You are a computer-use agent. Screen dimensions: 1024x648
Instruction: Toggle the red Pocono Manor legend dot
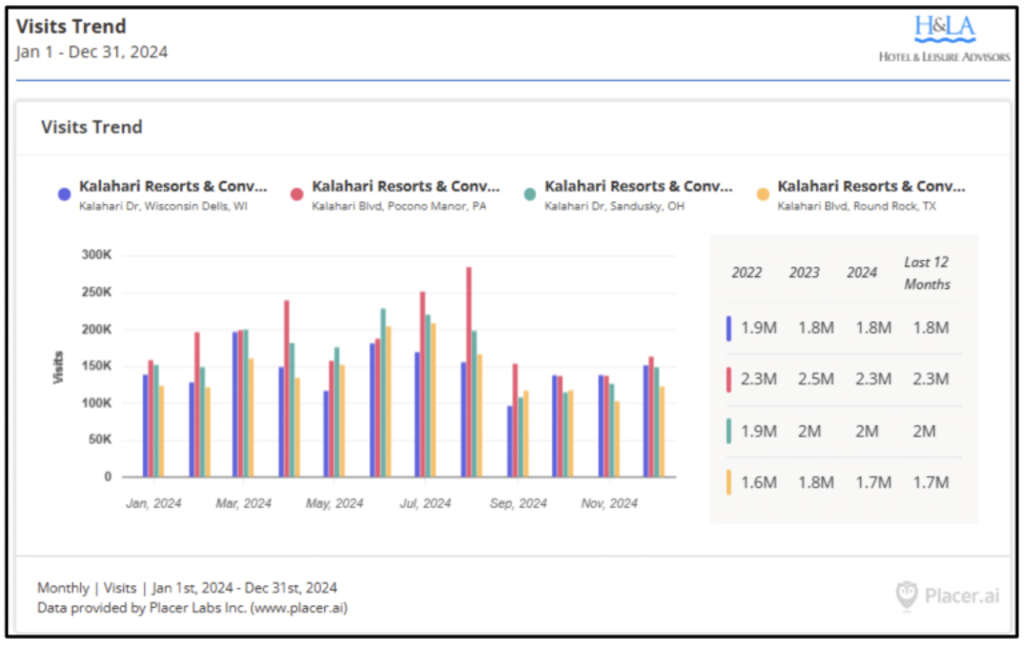tap(296, 194)
